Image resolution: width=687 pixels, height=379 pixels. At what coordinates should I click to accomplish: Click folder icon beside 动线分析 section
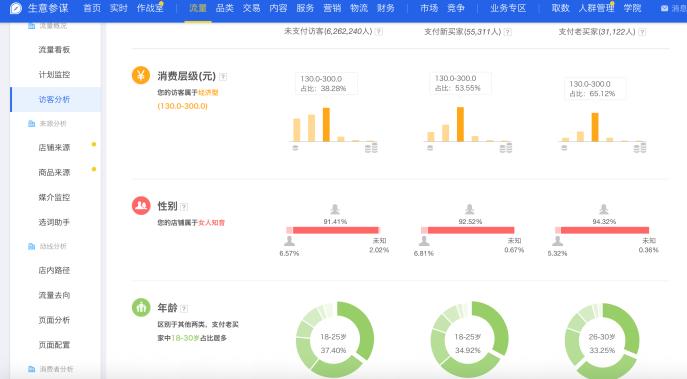pyautogui.click(x=32, y=246)
